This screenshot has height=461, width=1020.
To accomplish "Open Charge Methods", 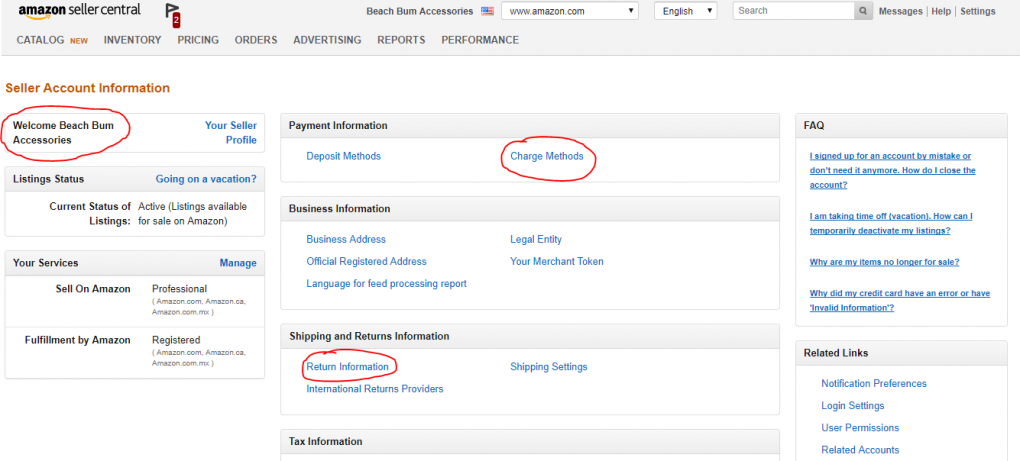I will pos(547,156).
